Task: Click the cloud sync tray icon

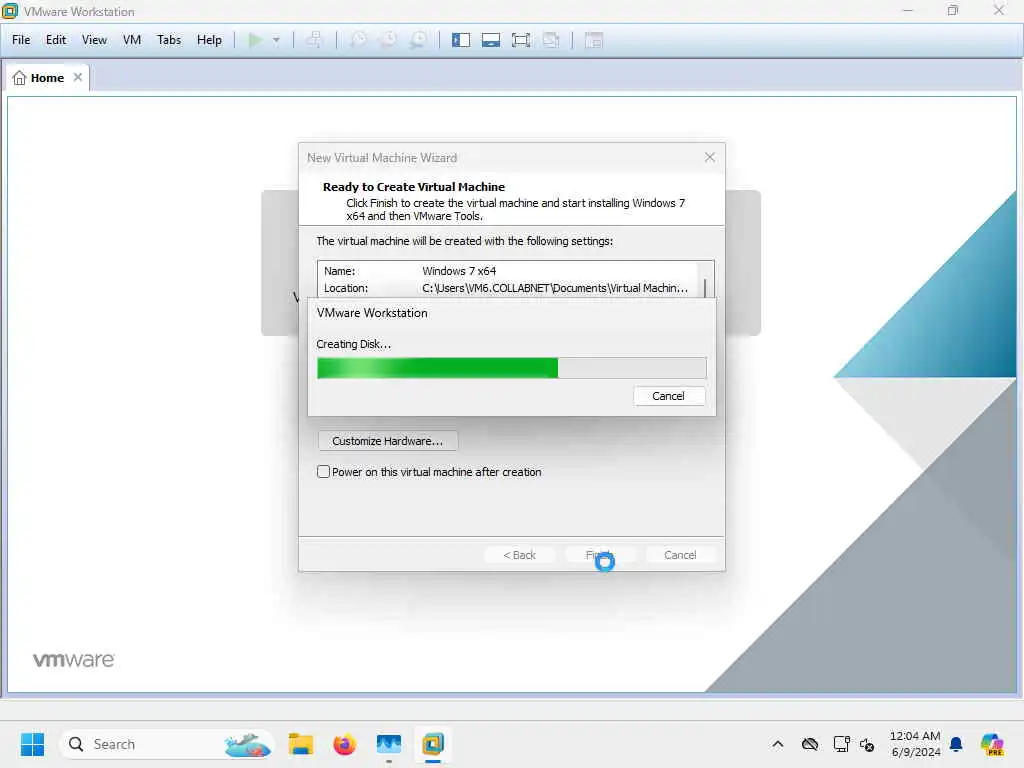Action: [810, 744]
